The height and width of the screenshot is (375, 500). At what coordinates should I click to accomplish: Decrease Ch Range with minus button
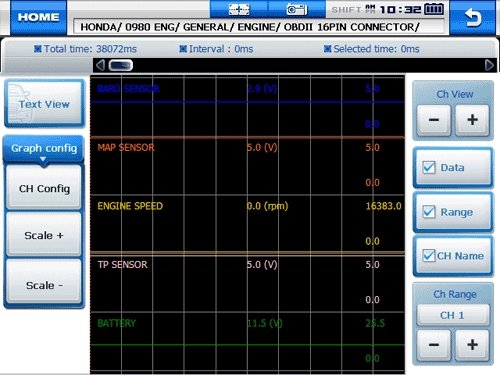[434, 345]
